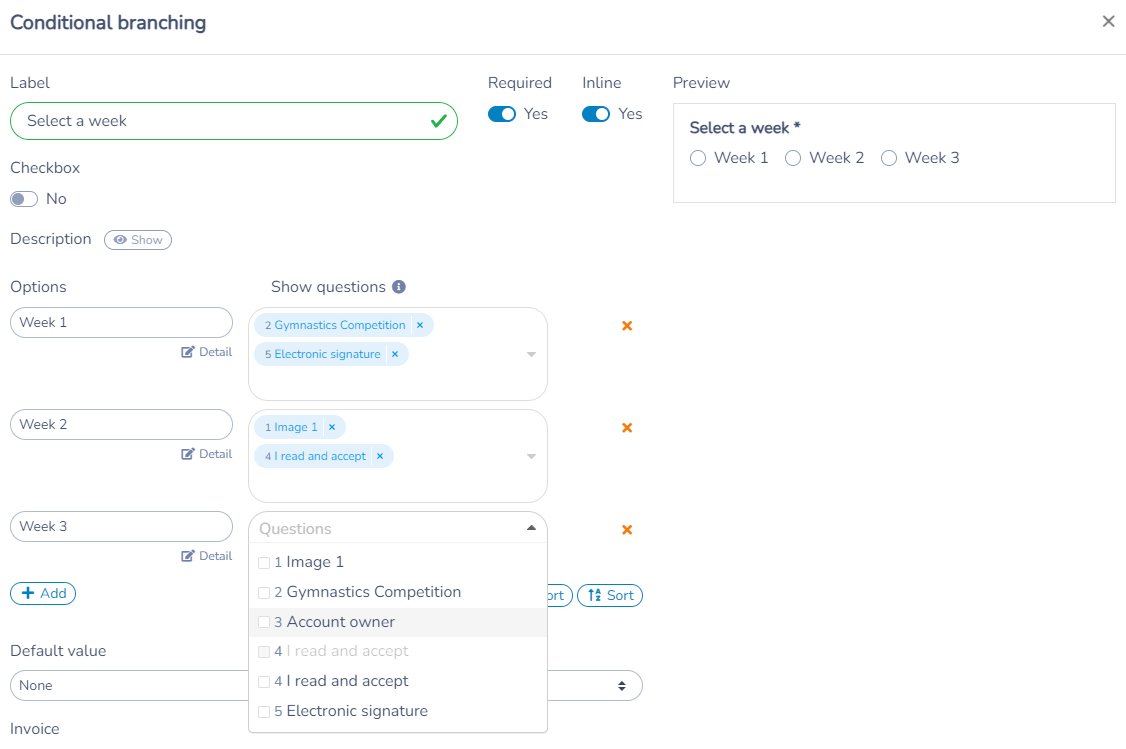Edit the Label input field
1126x749 pixels.
pos(234,121)
